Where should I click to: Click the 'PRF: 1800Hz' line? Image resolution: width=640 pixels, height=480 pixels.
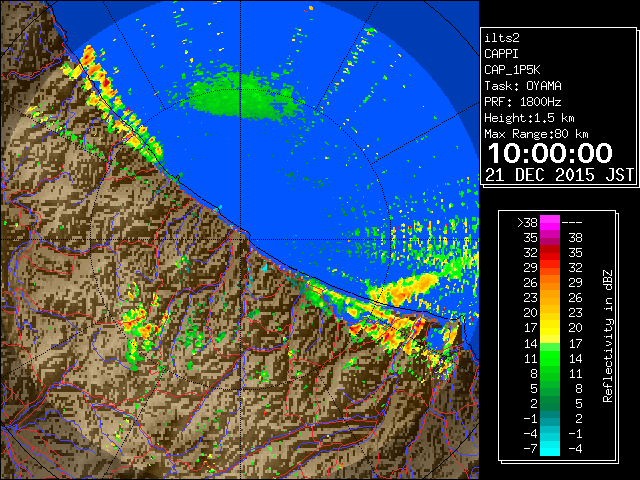523,102
